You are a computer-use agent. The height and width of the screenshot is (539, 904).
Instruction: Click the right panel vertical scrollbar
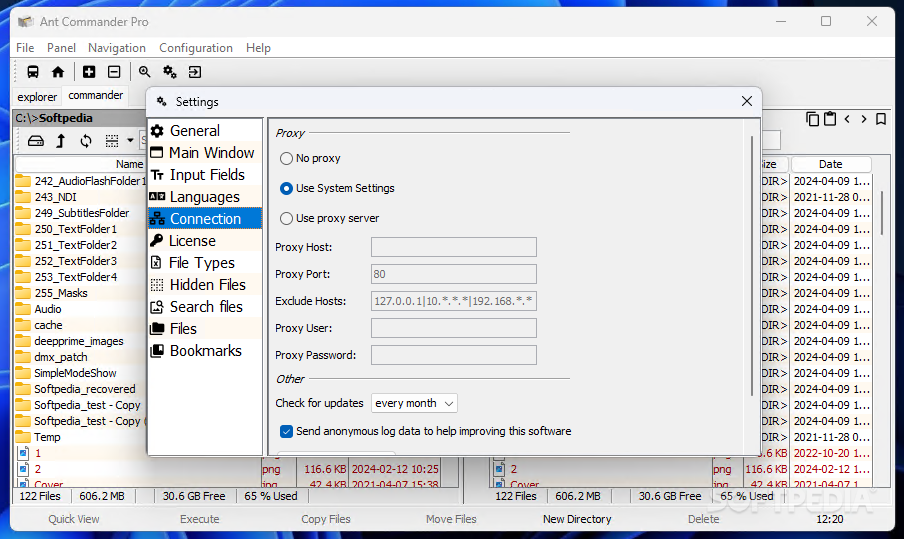point(882,213)
